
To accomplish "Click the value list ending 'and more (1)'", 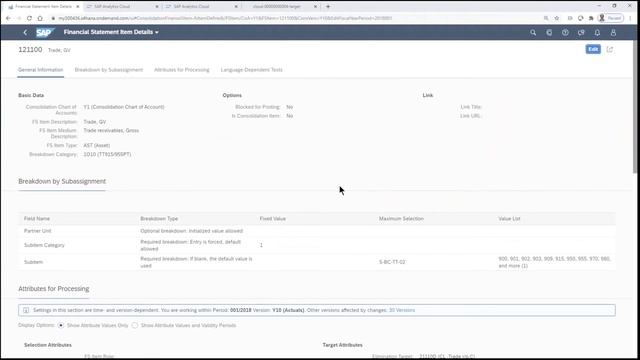I will (554, 262).
